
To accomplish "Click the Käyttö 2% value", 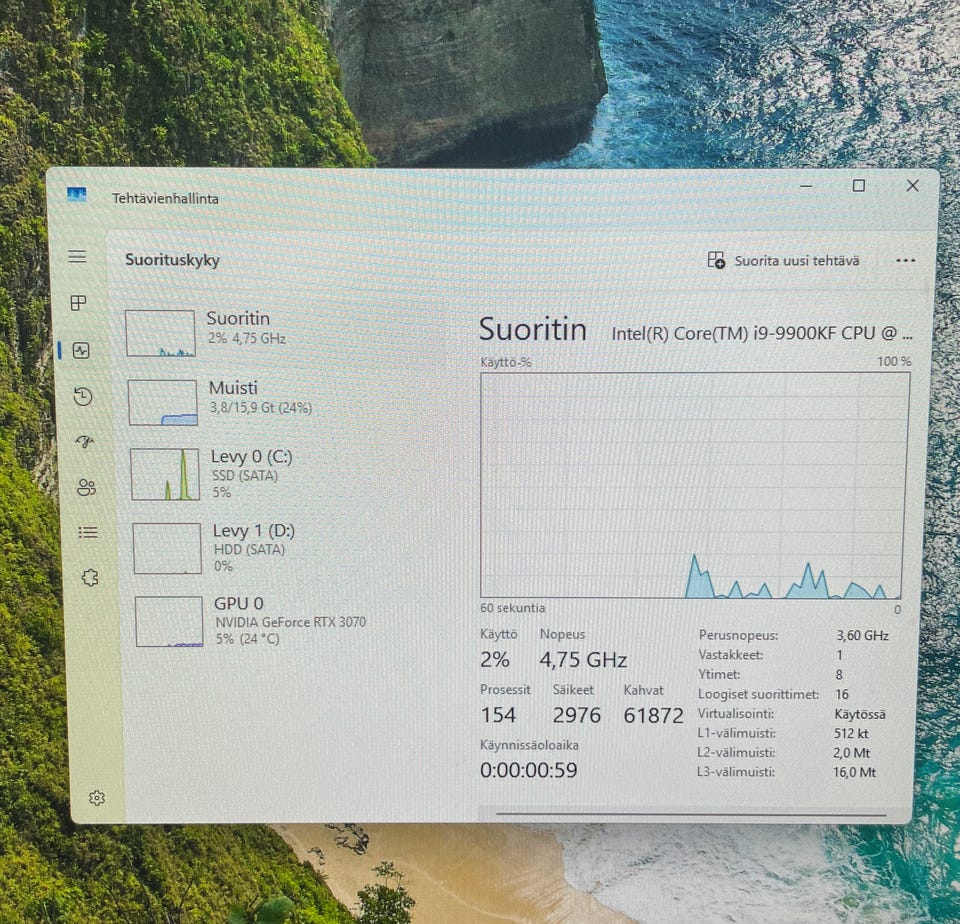I will point(495,659).
